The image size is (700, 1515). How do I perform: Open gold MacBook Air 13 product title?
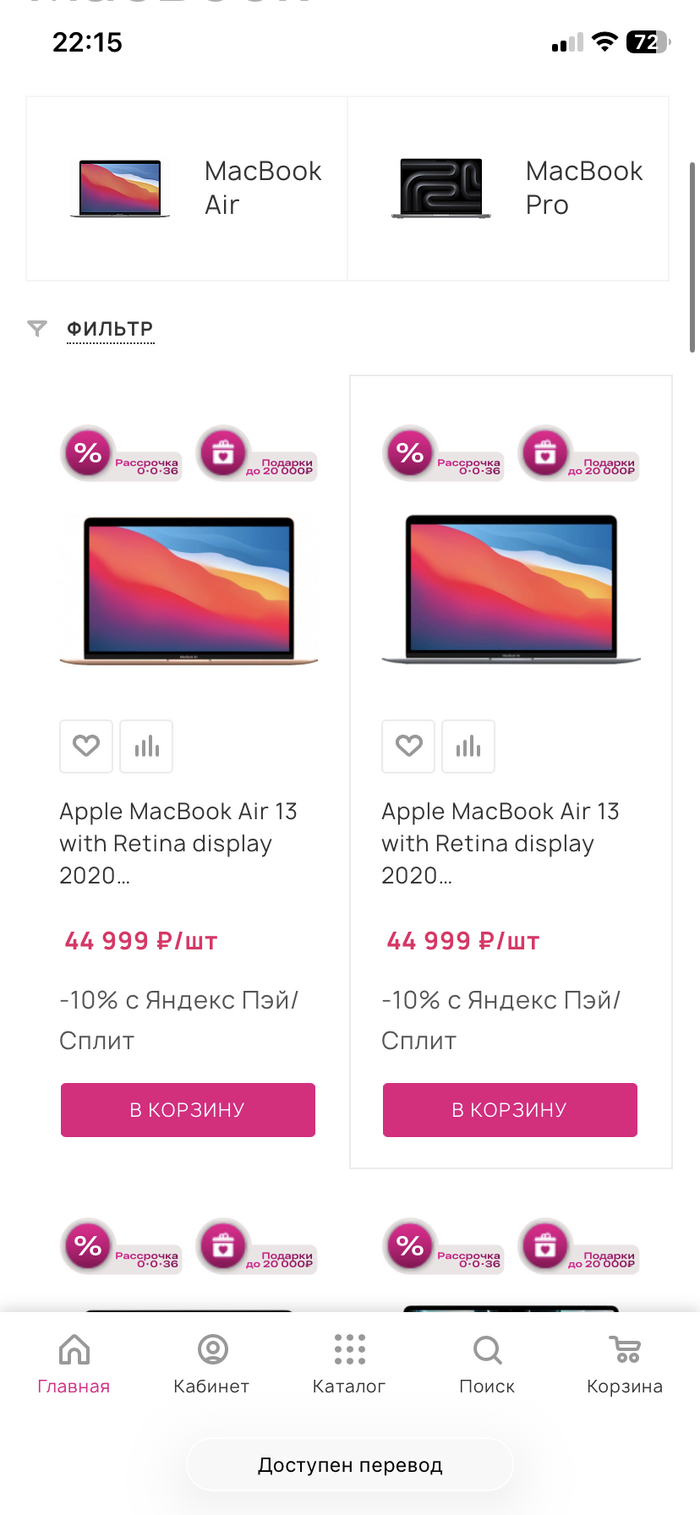point(178,843)
